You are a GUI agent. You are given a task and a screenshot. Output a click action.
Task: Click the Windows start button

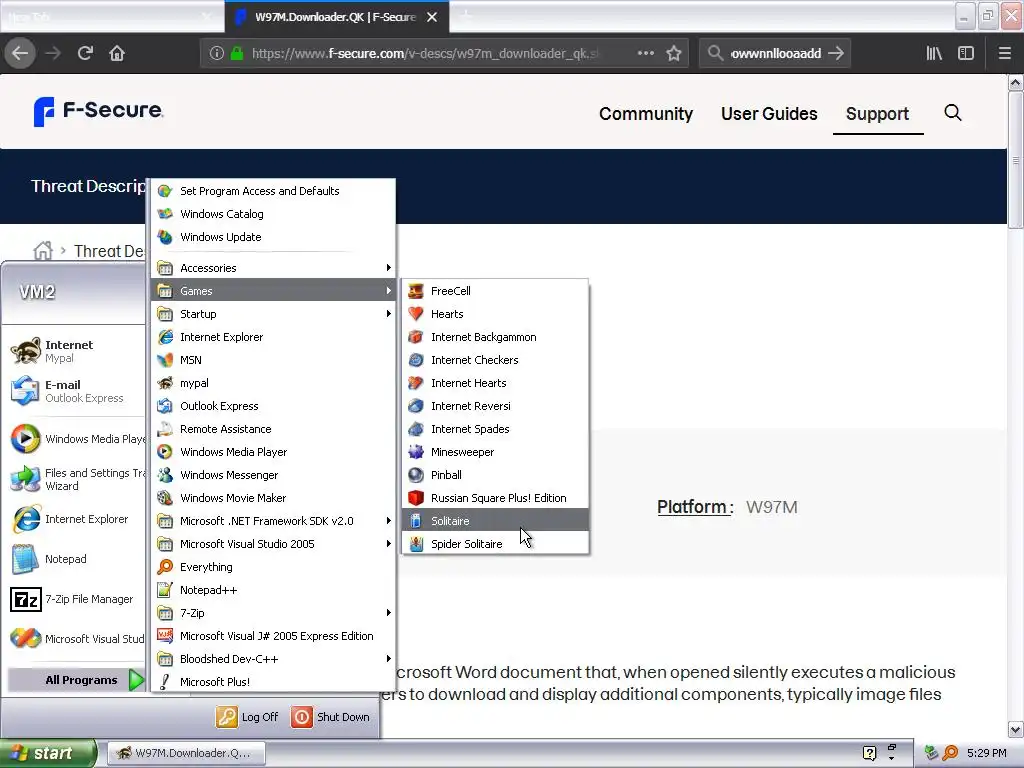[47, 753]
